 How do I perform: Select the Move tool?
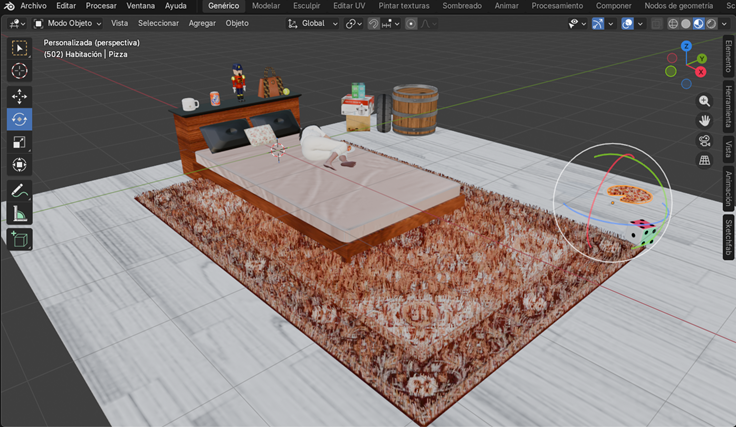click(19, 97)
